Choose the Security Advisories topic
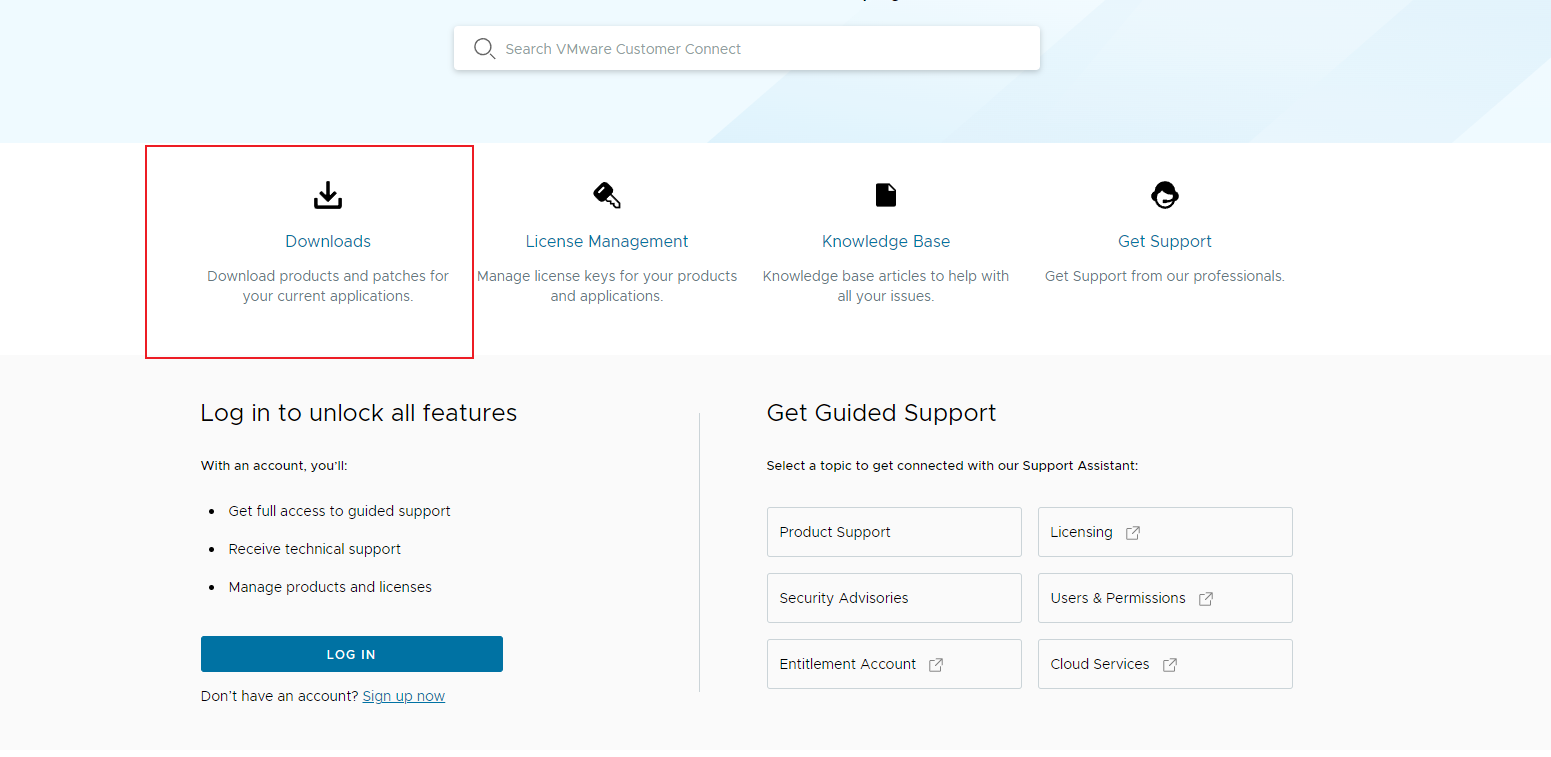 click(x=894, y=598)
